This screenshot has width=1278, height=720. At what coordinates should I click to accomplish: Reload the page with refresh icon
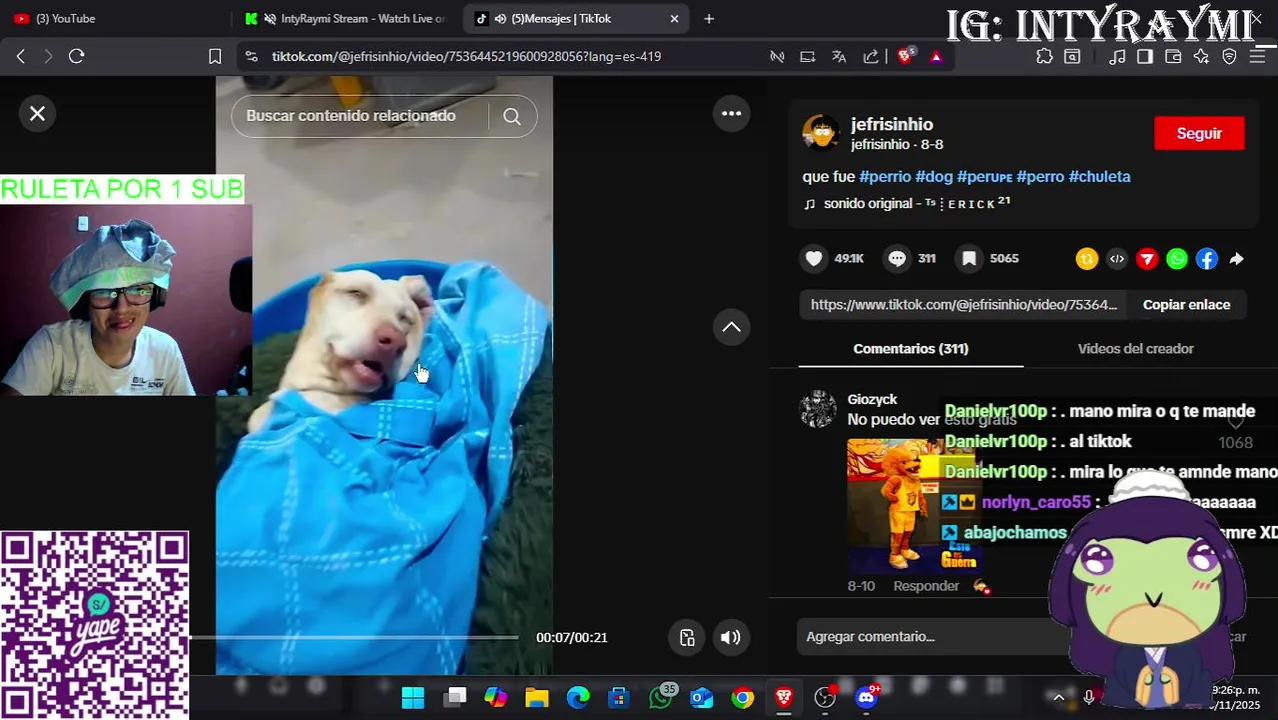point(76,57)
